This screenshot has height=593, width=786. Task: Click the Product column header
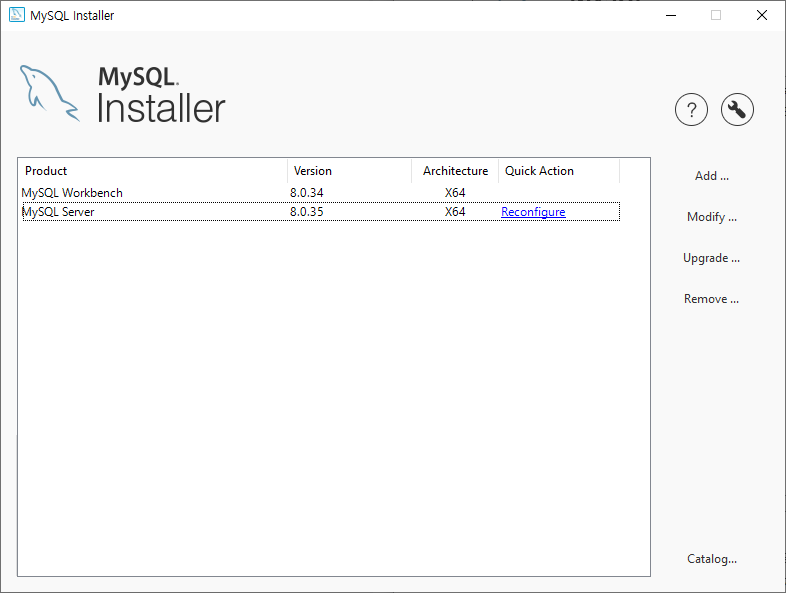(153, 171)
